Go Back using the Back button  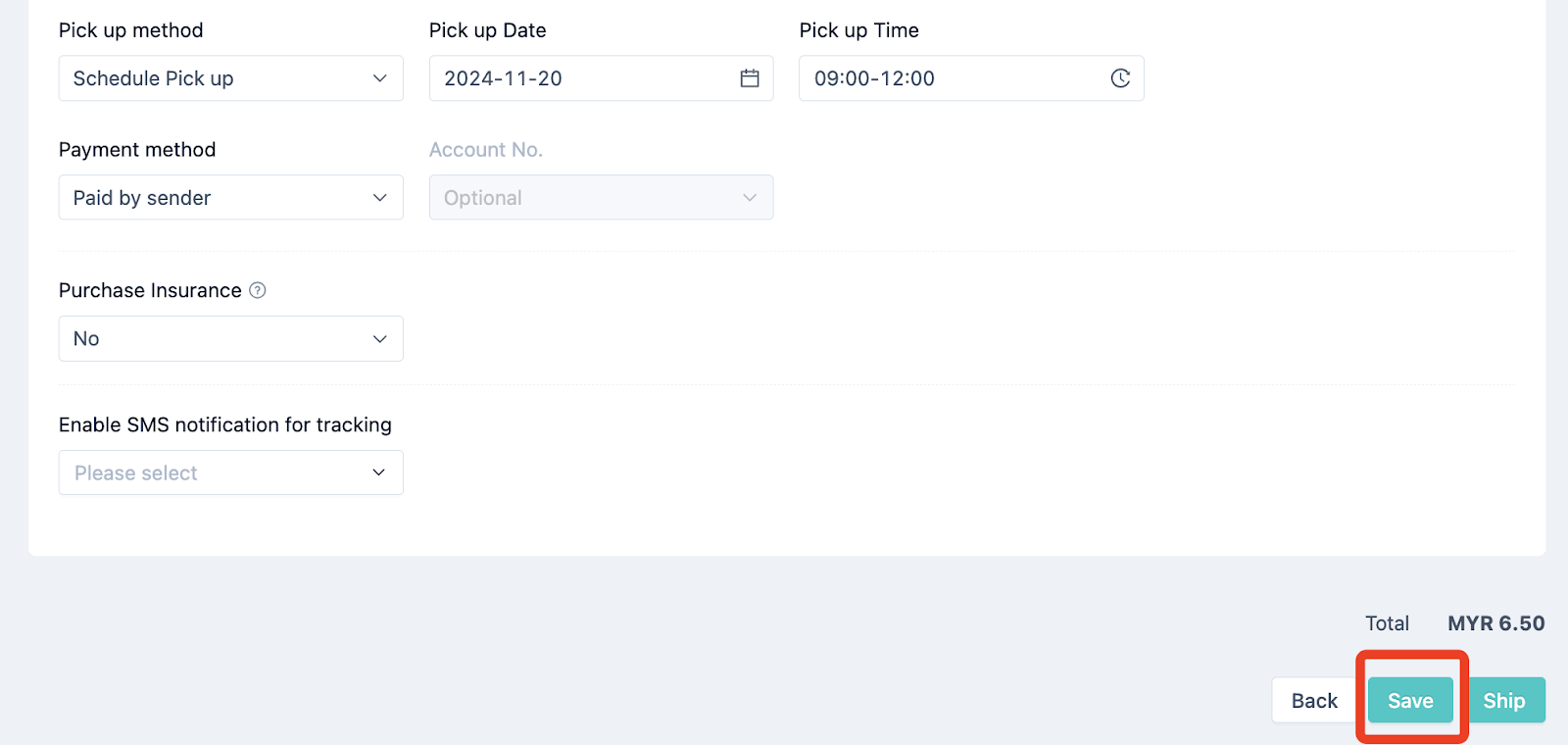click(x=1314, y=701)
